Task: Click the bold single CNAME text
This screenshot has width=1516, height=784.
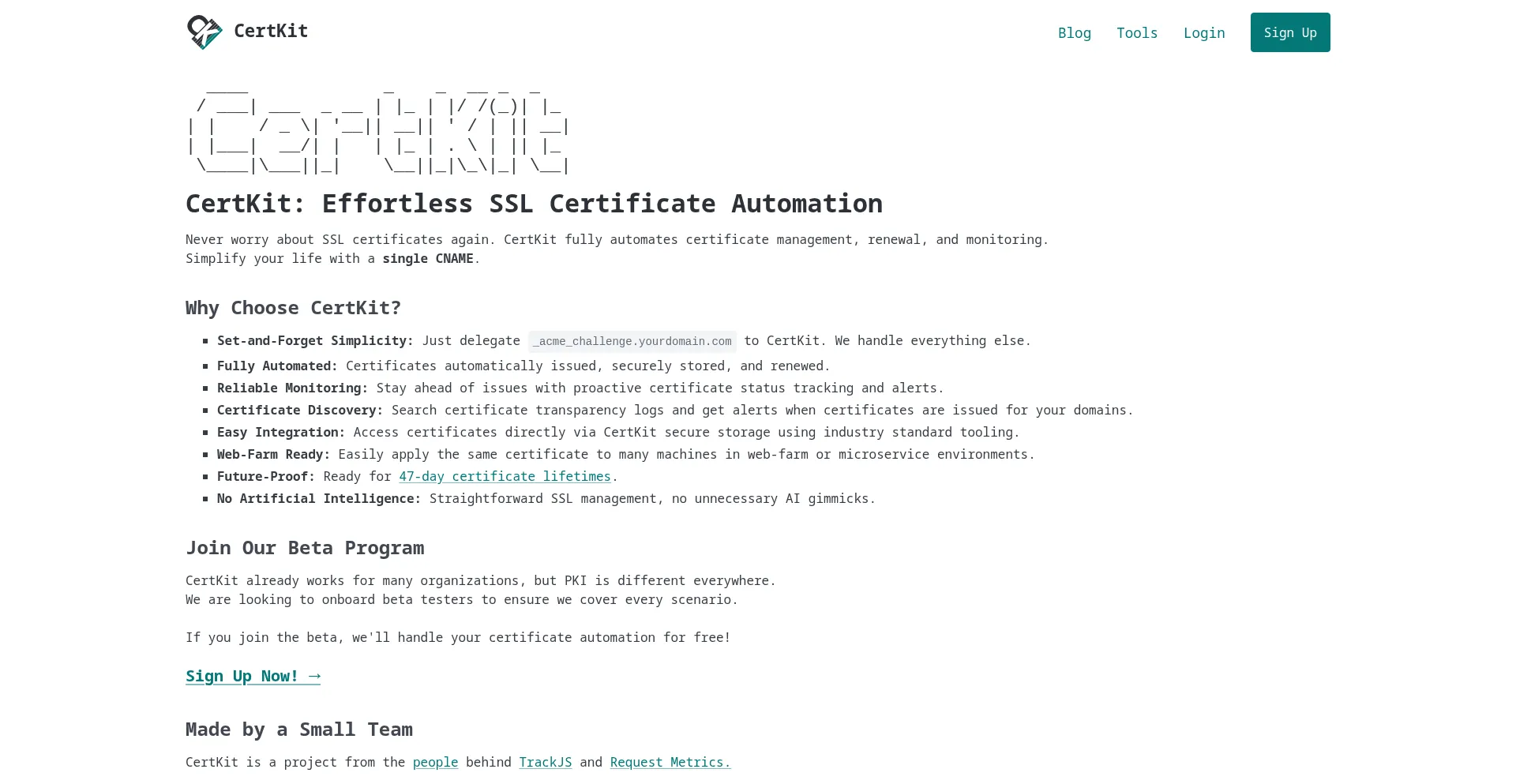Action: tap(427, 259)
